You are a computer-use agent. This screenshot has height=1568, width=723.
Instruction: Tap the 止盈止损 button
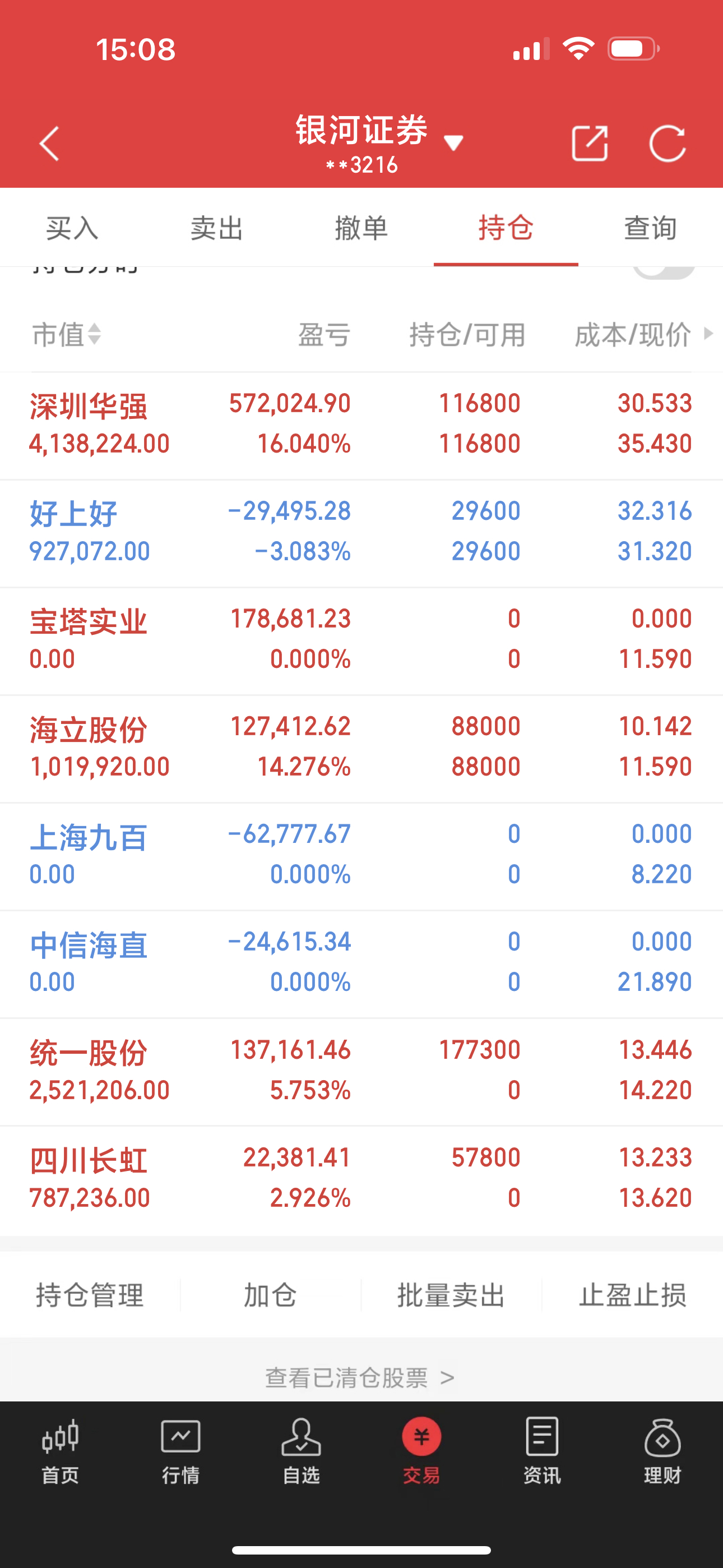(x=632, y=1295)
